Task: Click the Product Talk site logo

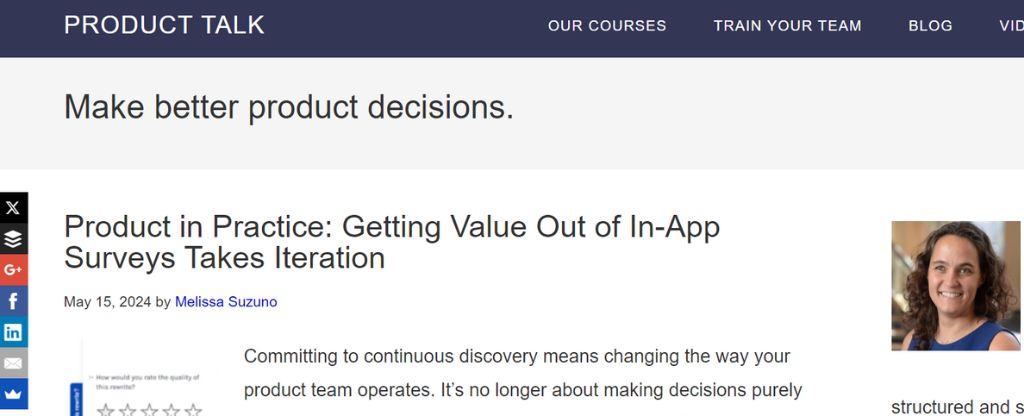Action: [x=164, y=25]
